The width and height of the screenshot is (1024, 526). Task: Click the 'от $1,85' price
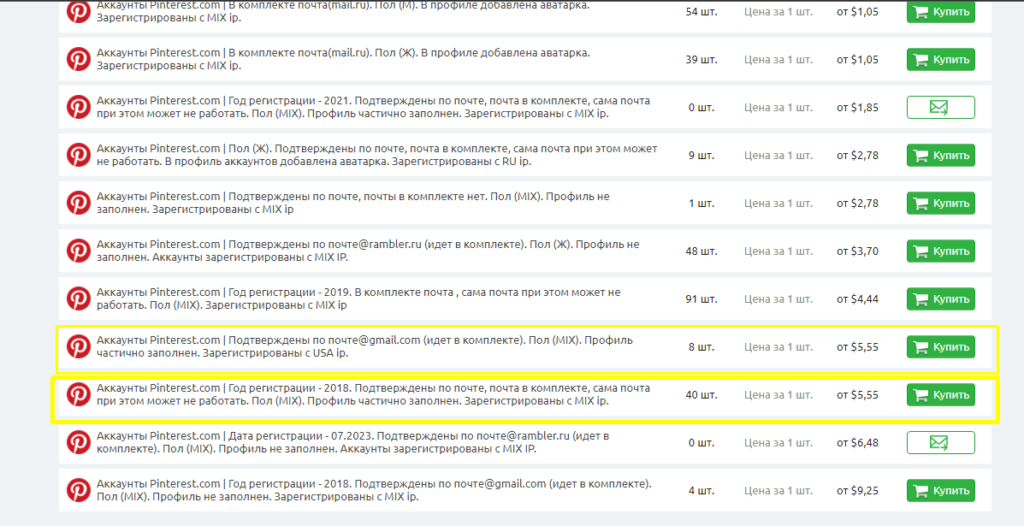click(857, 107)
